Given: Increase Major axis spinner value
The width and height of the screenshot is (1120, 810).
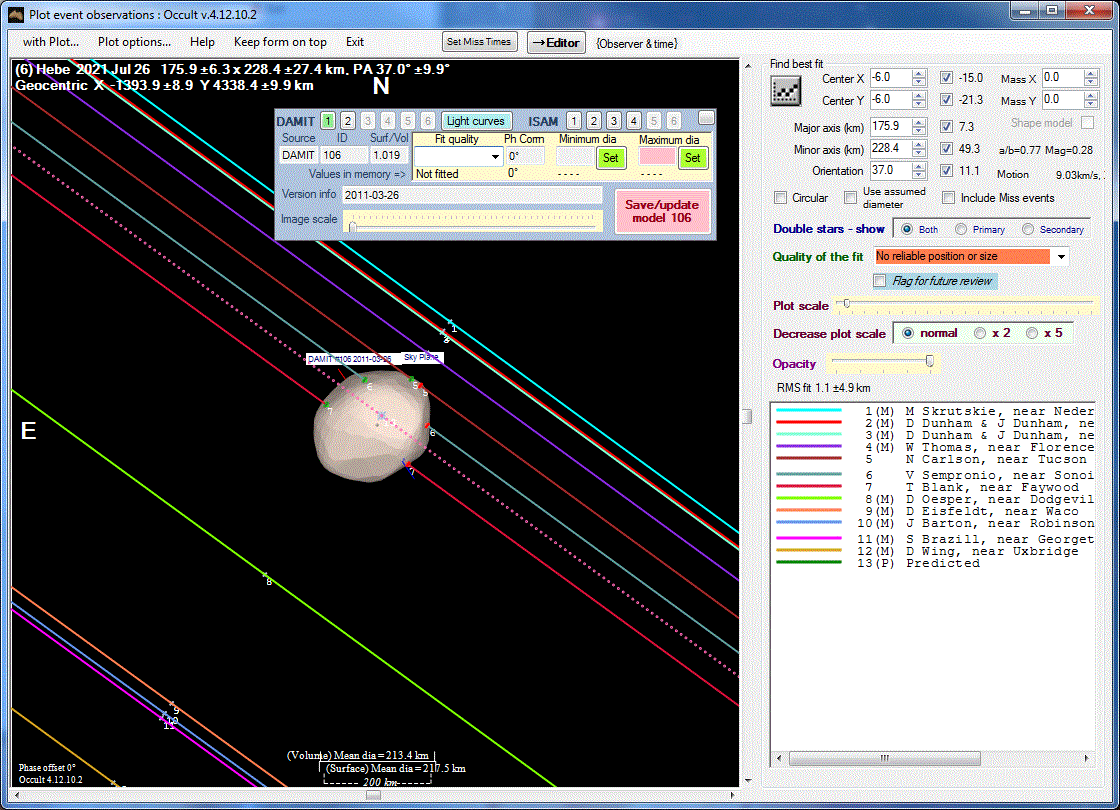Looking at the screenshot, I should [x=919, y=123].
